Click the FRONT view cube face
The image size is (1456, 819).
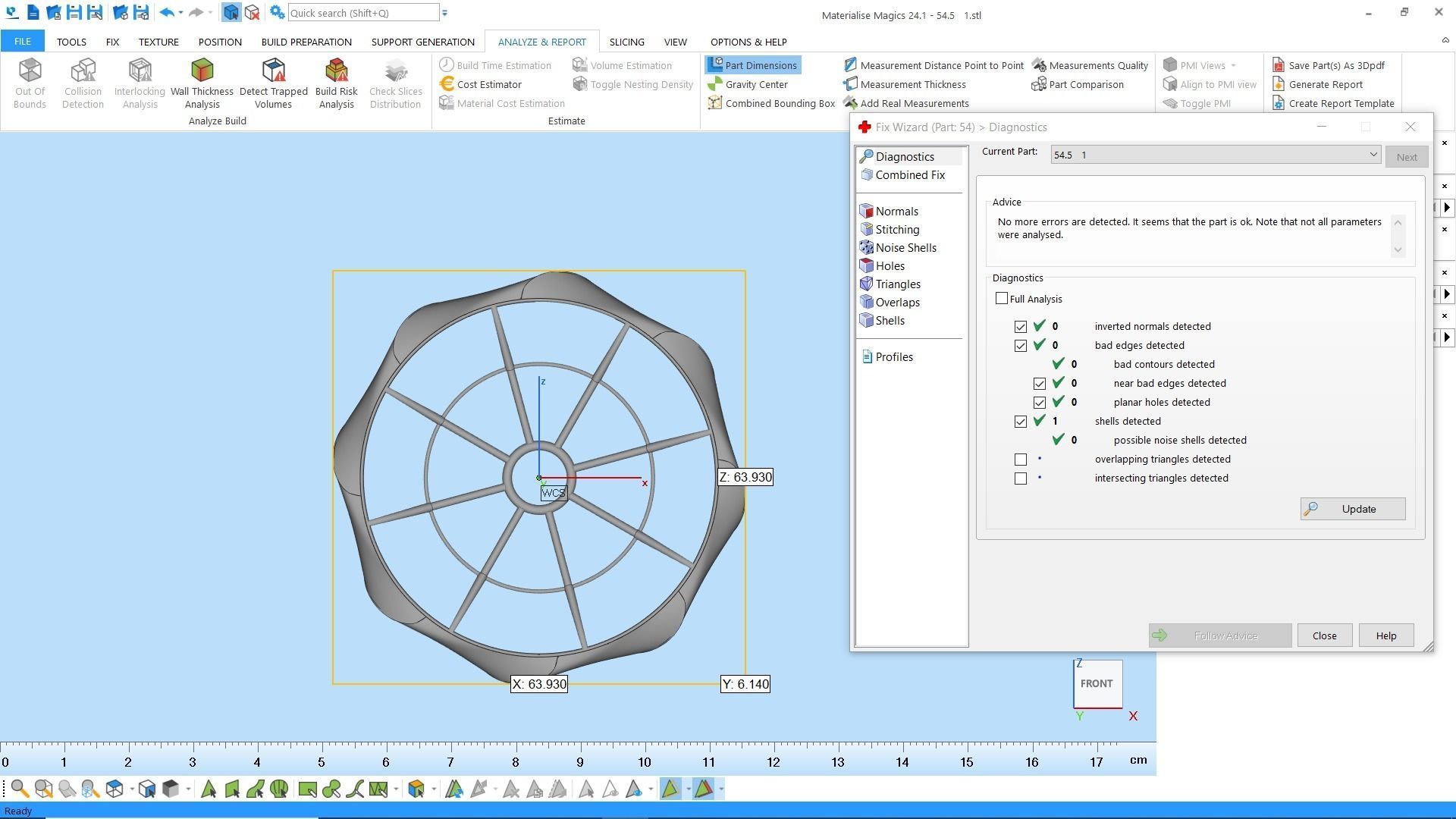click(x=1097, y=683)
